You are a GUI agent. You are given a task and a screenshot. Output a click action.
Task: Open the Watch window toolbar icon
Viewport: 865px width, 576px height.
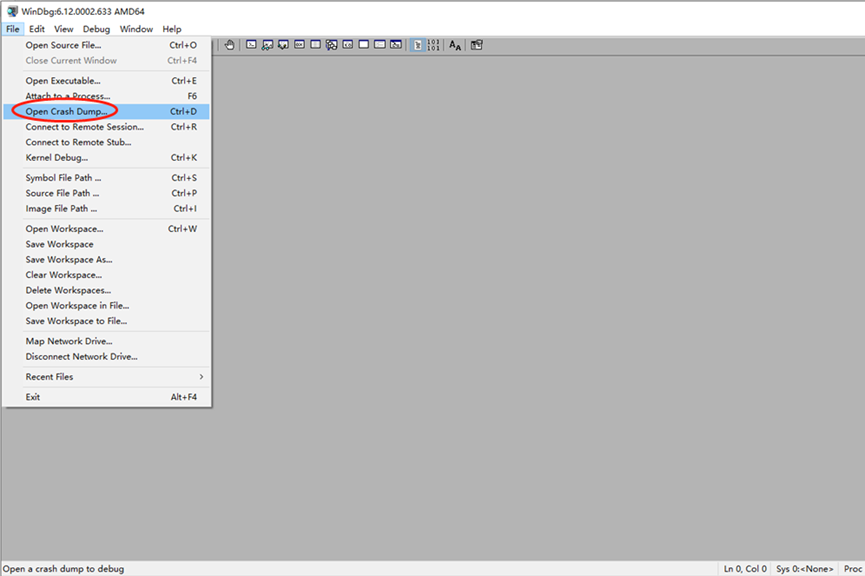point(268,45)
